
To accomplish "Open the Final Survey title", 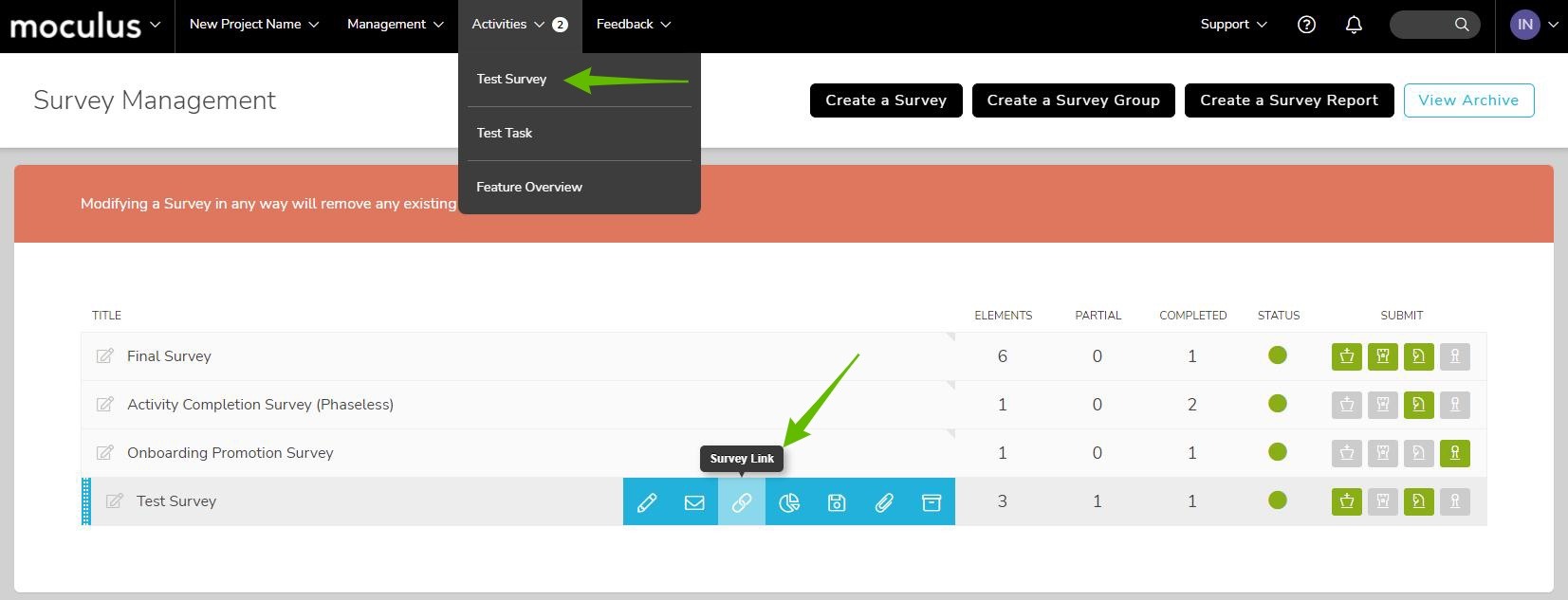I will tap(169, 356).
